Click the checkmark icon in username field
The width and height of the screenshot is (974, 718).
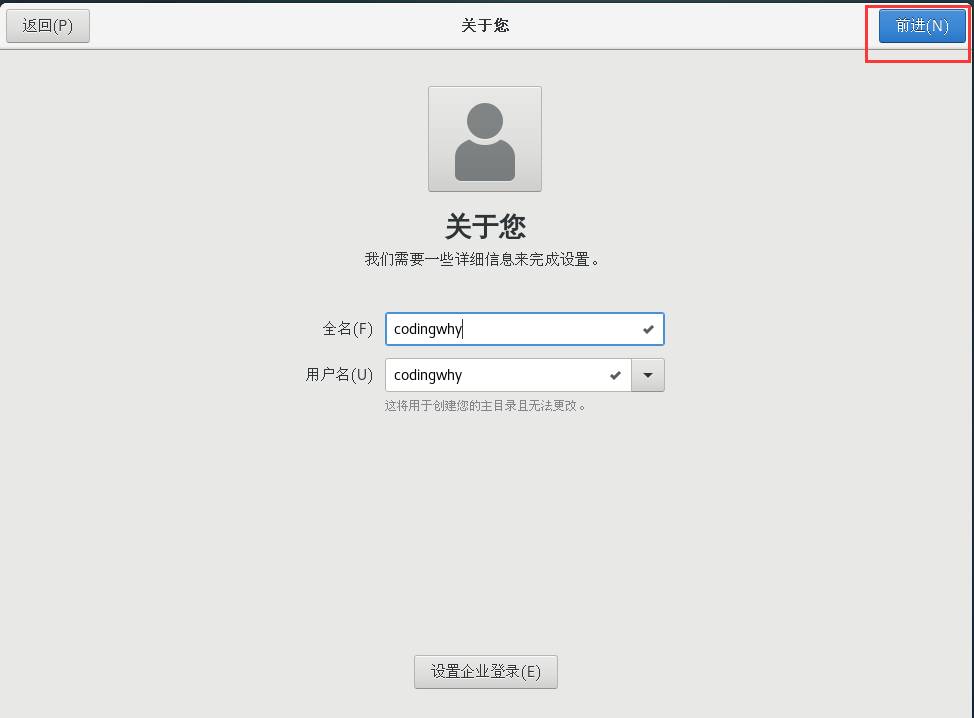(x=613, y=374)
